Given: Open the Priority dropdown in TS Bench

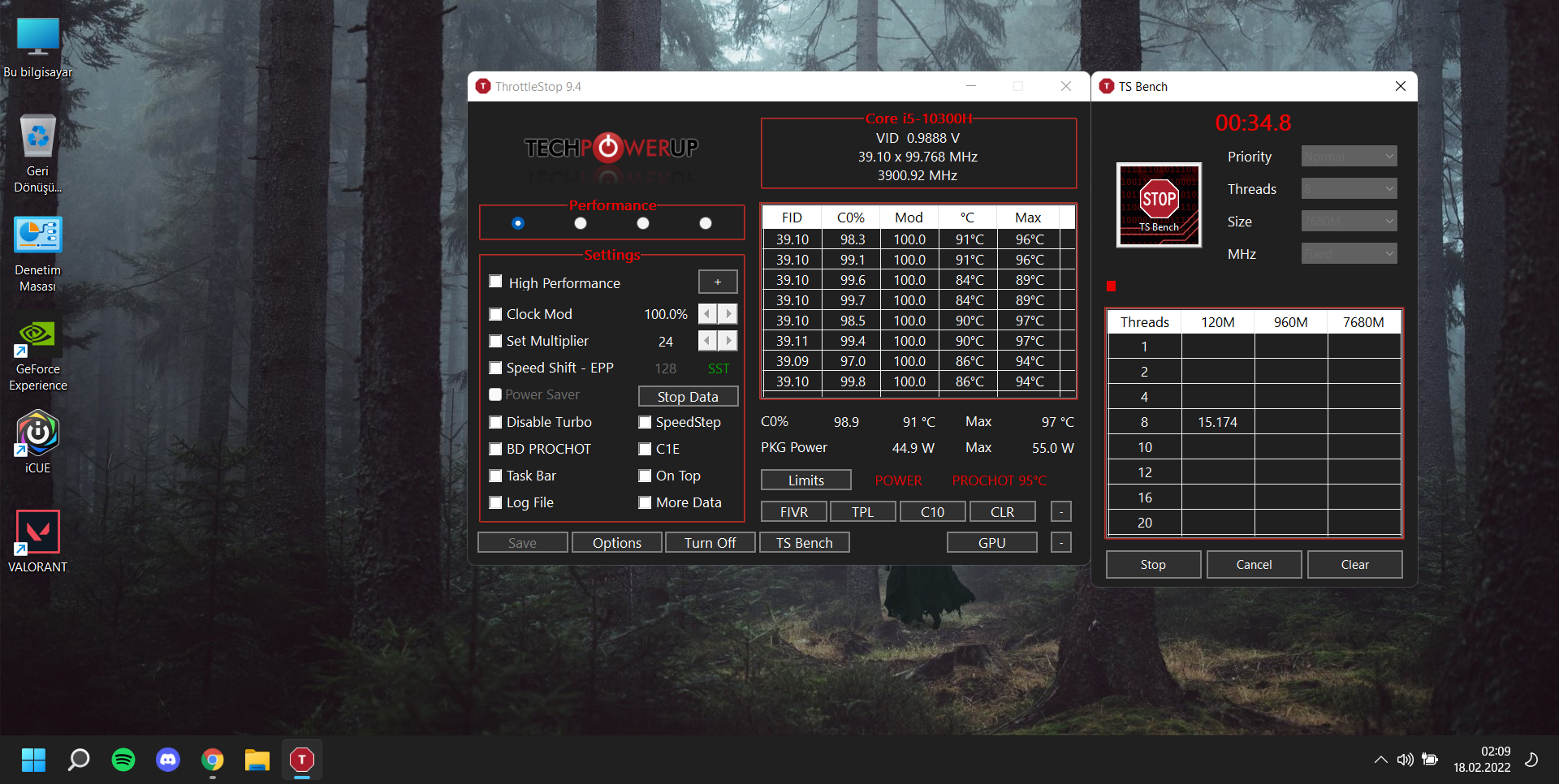Looking at the screenshot, I should pos(1349,156).
